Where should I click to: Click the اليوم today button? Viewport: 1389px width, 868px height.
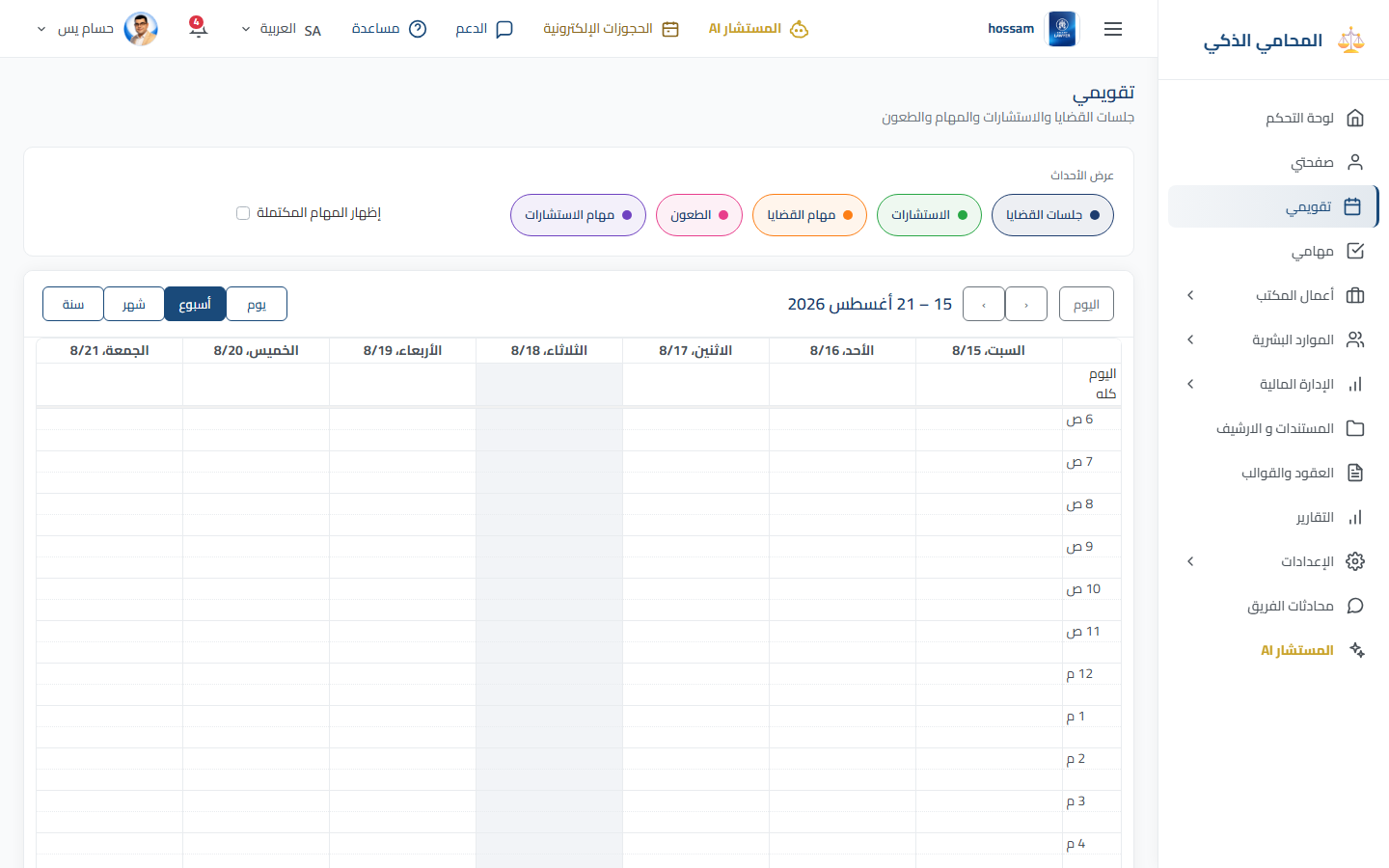point(1086,304)
